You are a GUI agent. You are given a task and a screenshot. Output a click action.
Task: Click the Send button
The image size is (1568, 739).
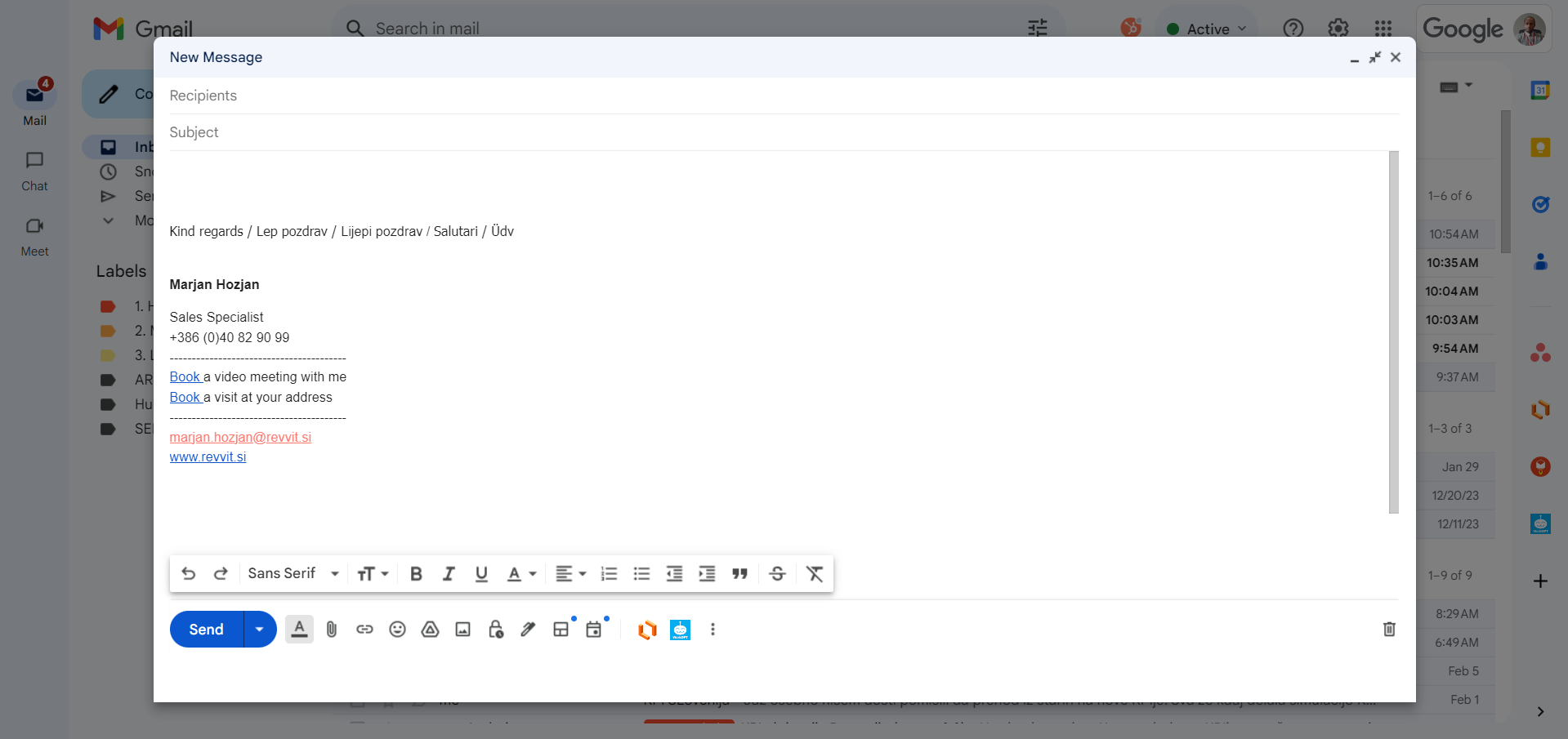pyautogui.click(x=206, y=630)
